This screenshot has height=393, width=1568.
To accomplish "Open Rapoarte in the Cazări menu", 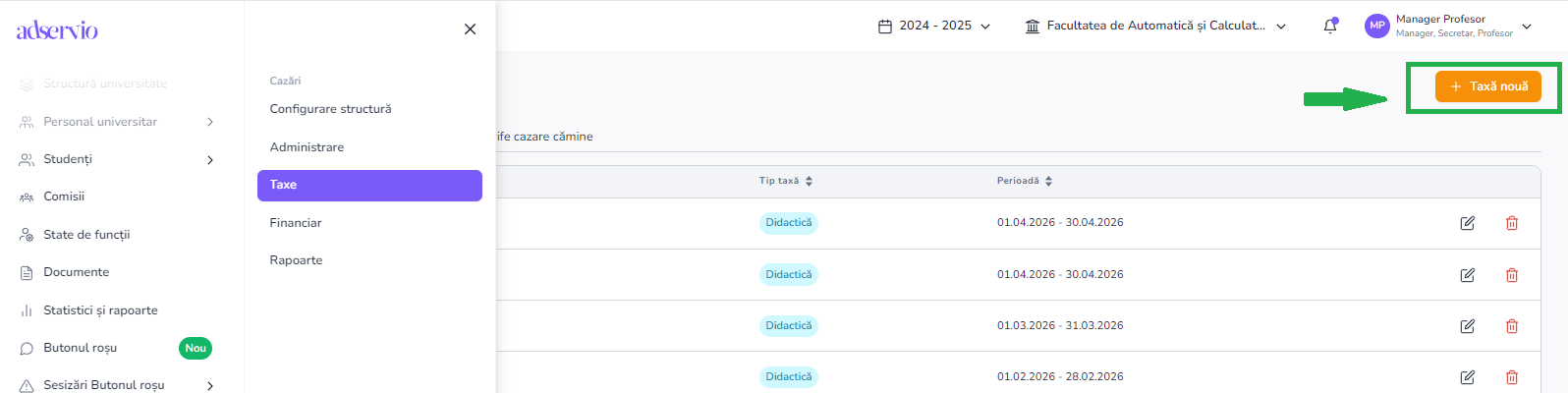I will coord(296,260).
